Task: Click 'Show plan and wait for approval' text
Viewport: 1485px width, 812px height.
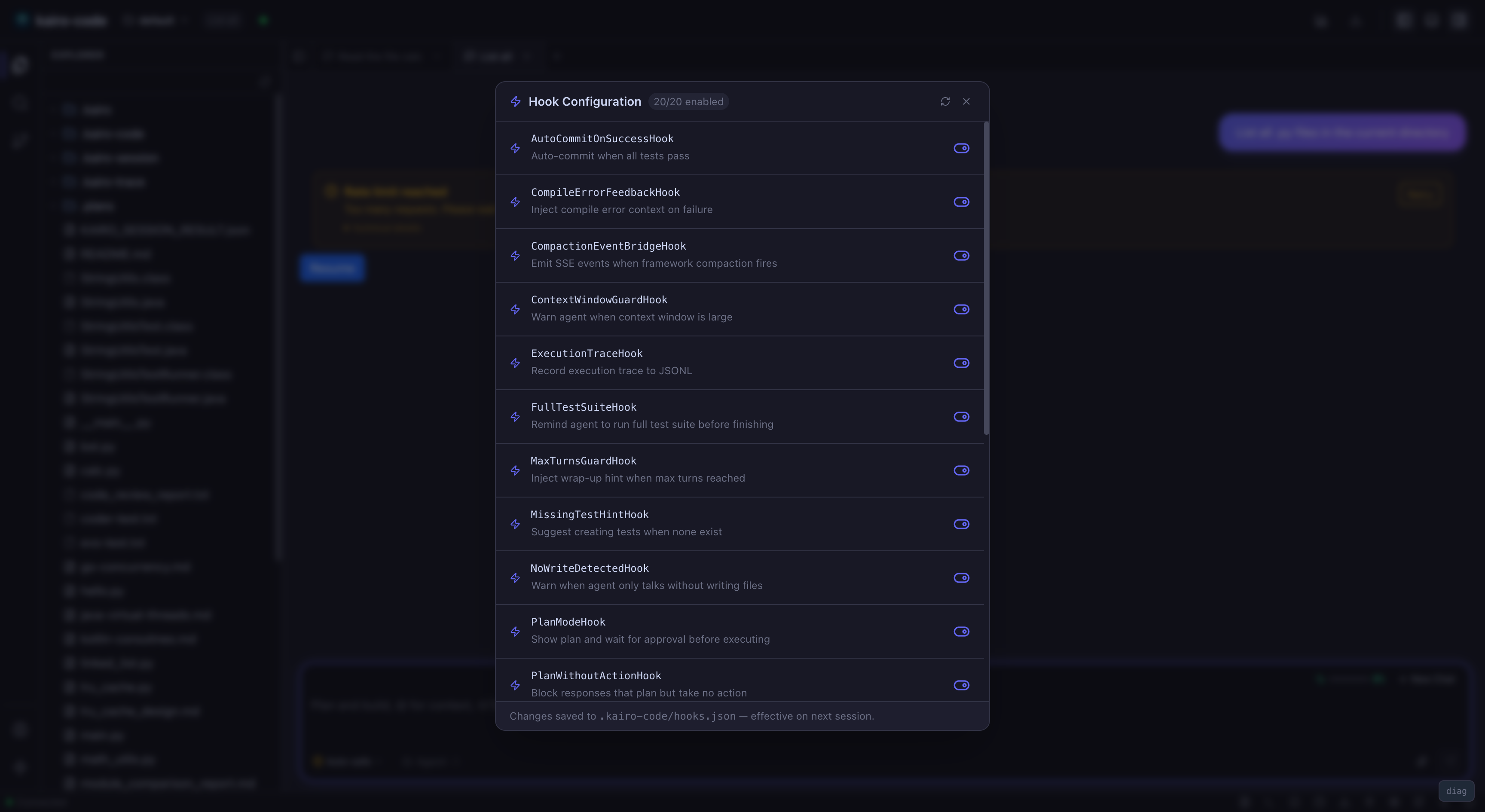Action: point(650,639)
